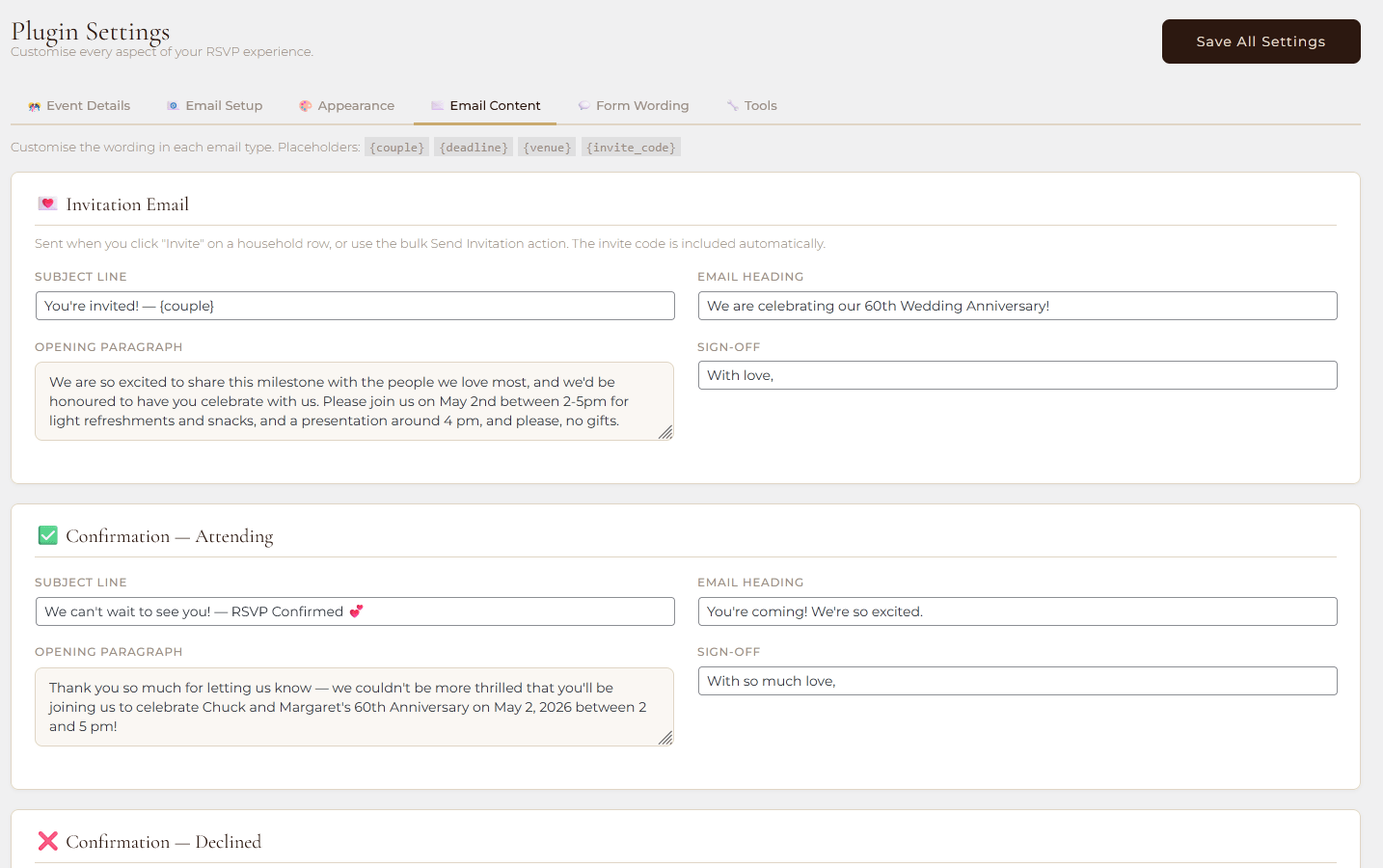Click the Tools wrench icon
The height and width of the screenshot is (868, 1383).
click(733, 106)
